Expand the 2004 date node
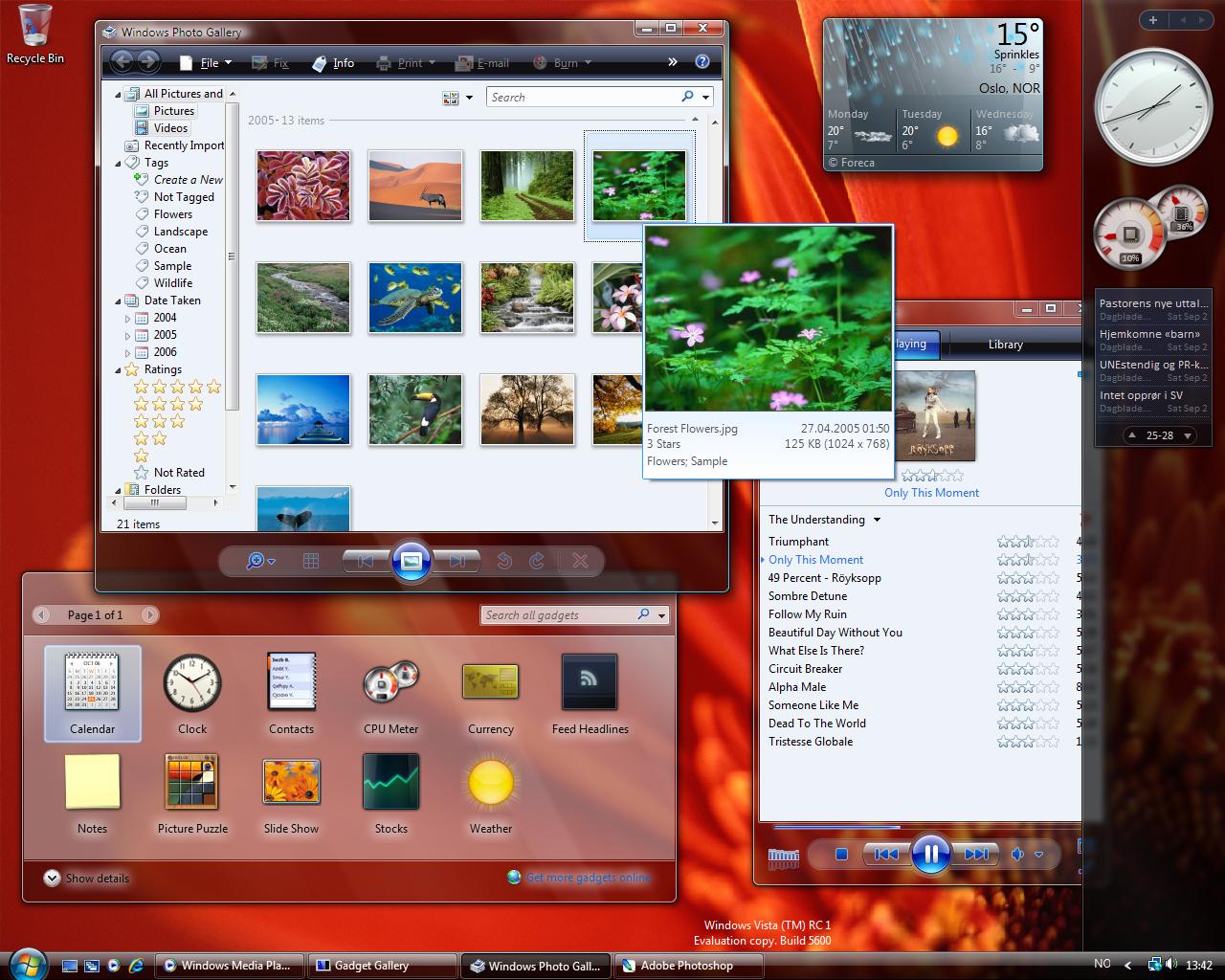This screenshot has width=1225, height=980. (127, 319)
